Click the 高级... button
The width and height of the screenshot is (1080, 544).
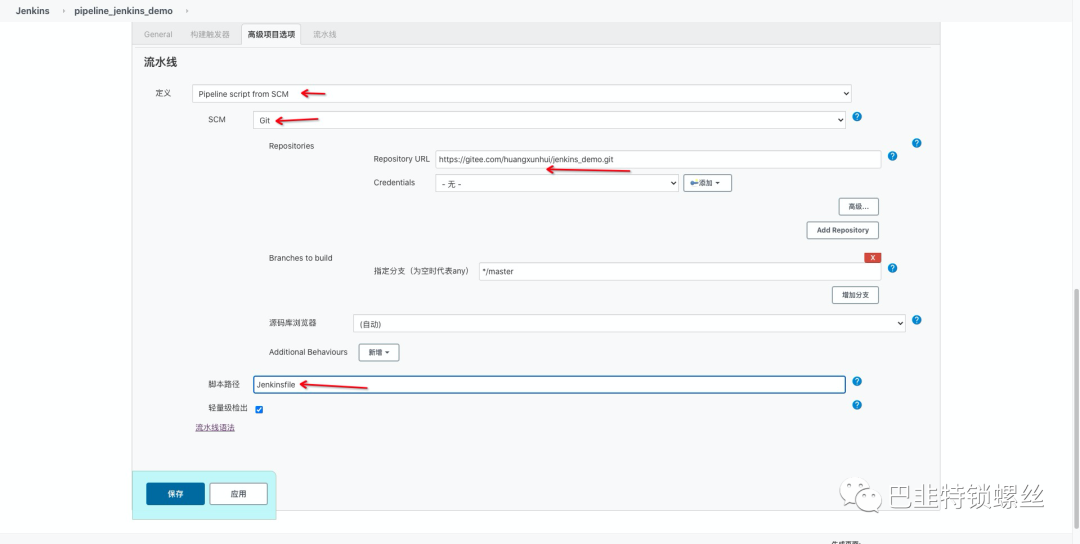point(858,207)
